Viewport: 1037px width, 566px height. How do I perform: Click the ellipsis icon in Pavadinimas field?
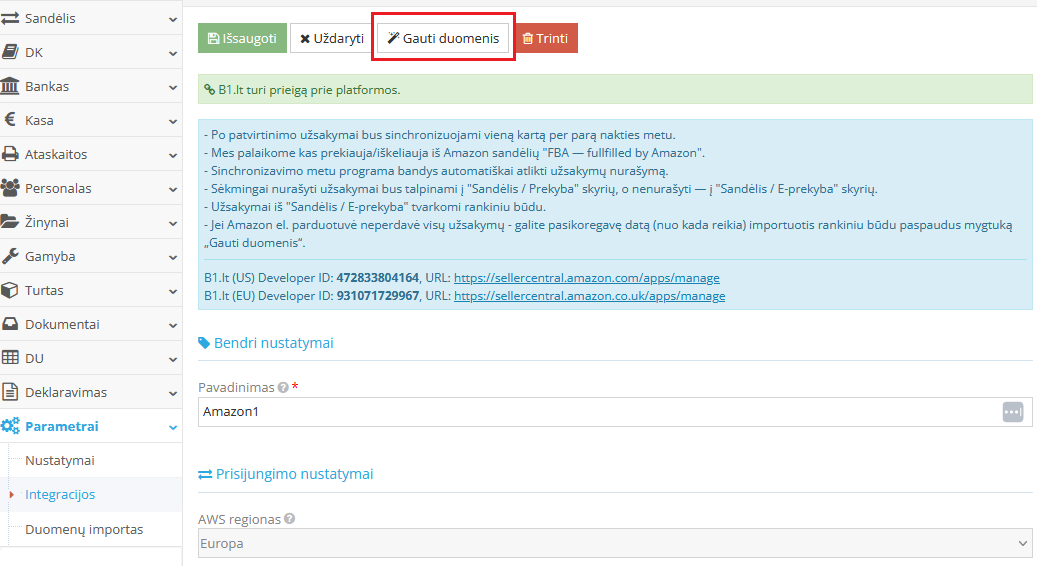(1012, 412)
